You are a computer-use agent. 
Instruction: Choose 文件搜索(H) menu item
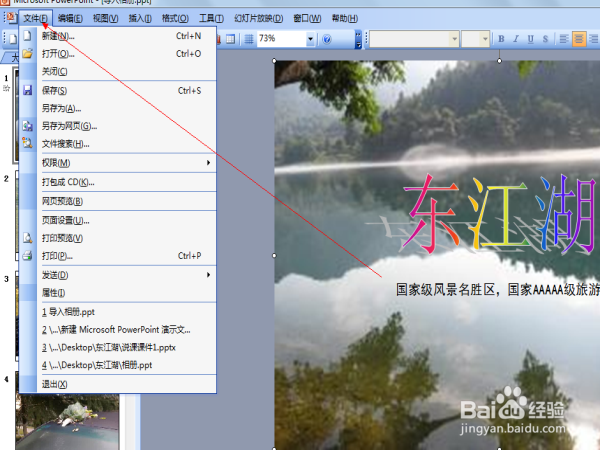pyautogui.click(x=119, y=144)
